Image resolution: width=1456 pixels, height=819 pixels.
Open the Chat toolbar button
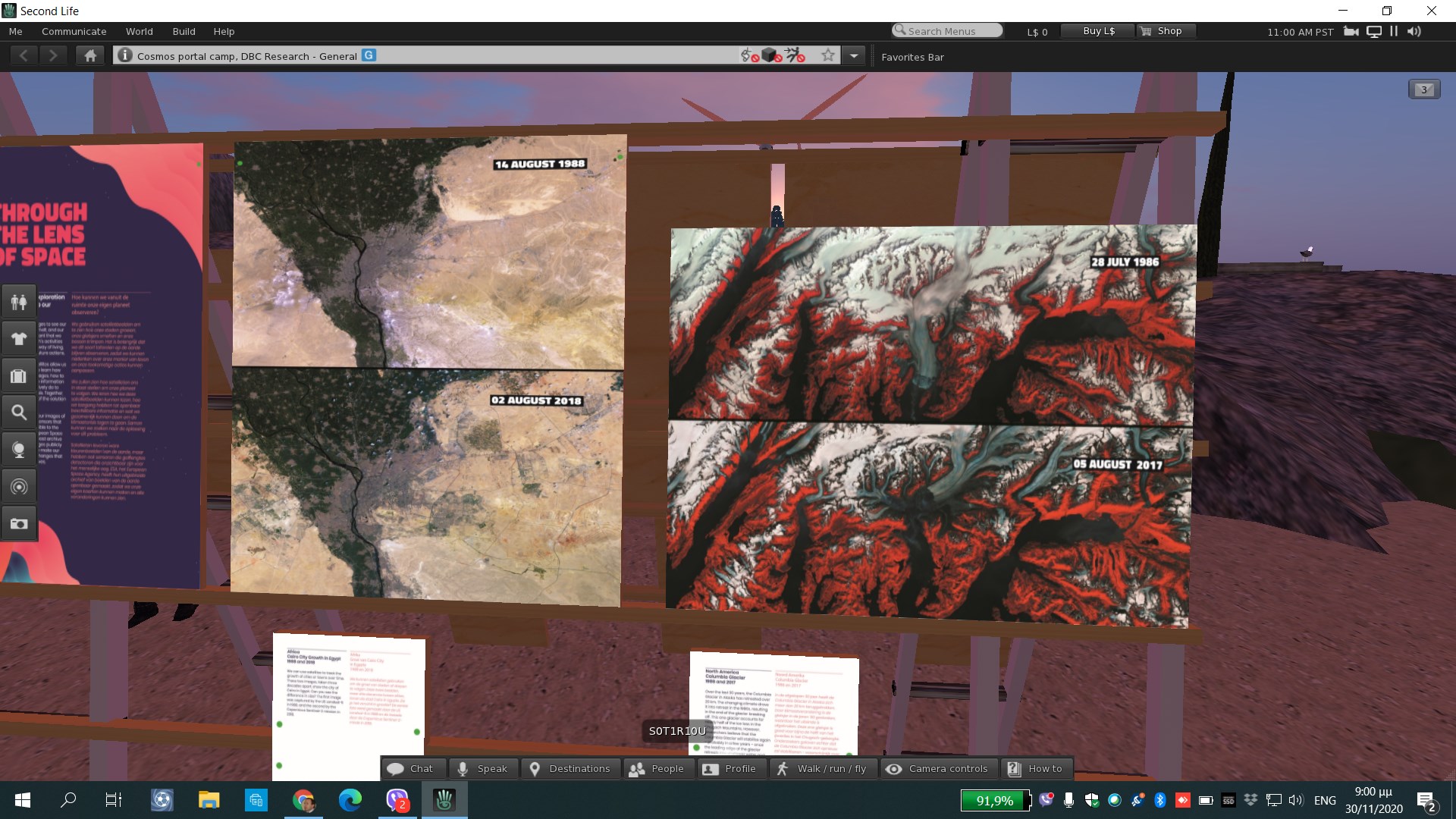point(413,769)
